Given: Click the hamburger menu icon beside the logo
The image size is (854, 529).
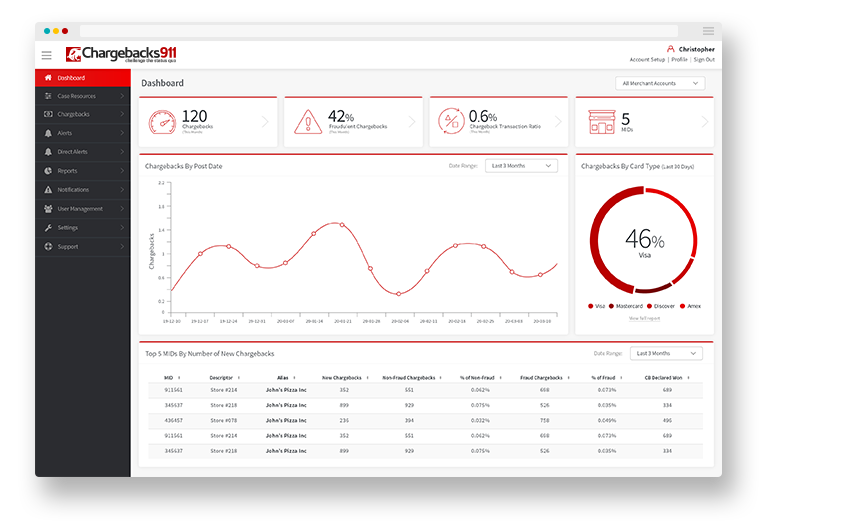Looking at the screenshot, I should click(46, 55).
